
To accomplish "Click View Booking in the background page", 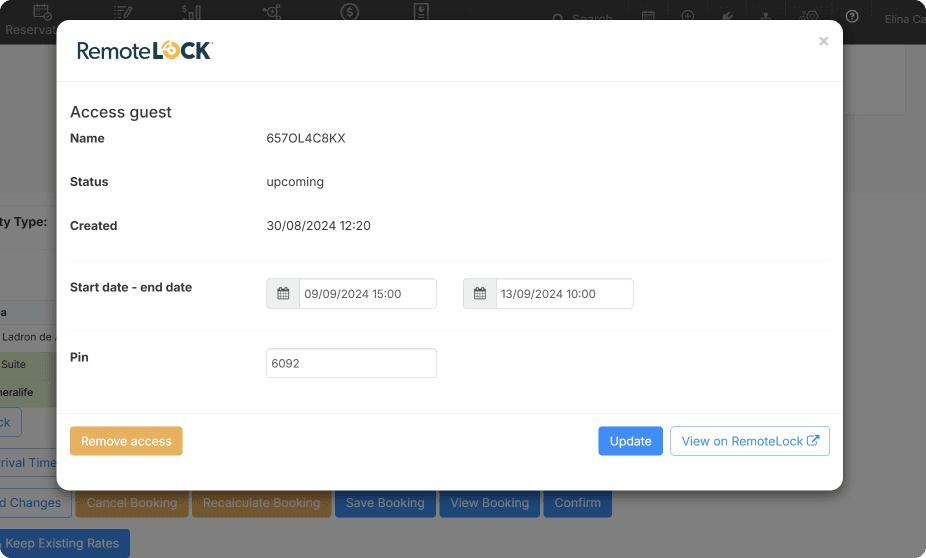I will click(x=490, y=503).
